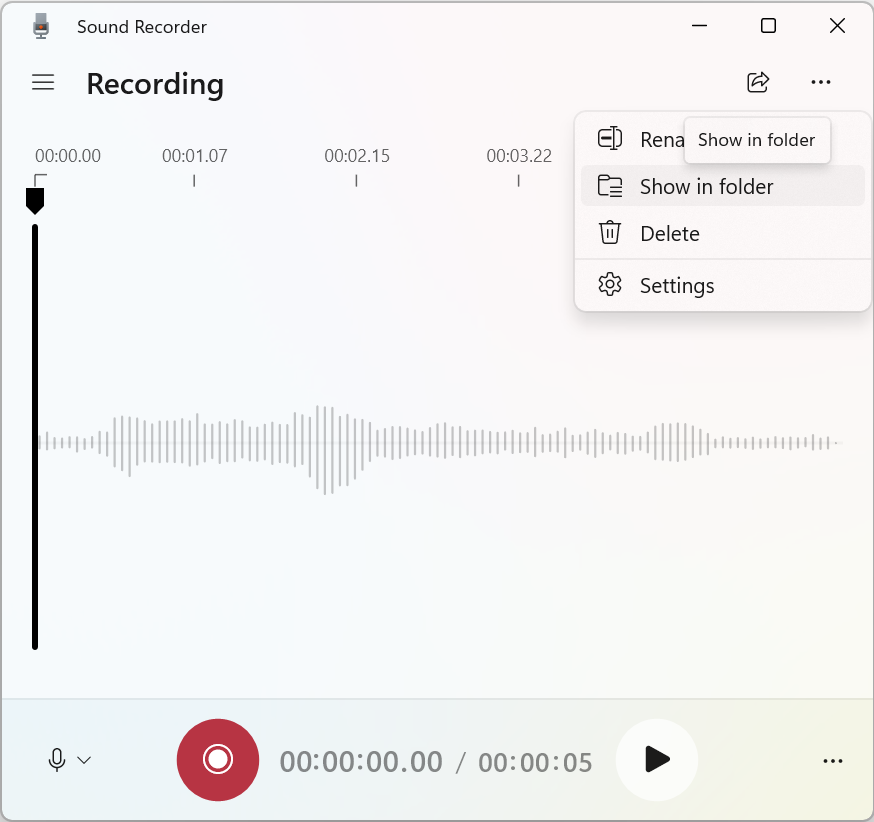The width and height of the screenshot is (874, 822).
Task: Click the share recording icon
Action: [x=758, y=82]
